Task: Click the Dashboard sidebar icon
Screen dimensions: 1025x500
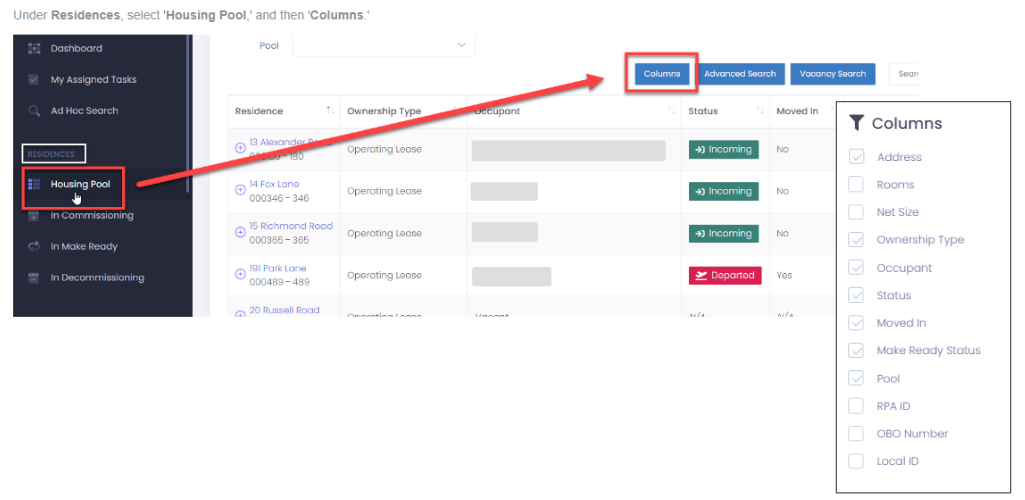Action: pos(34,48)
